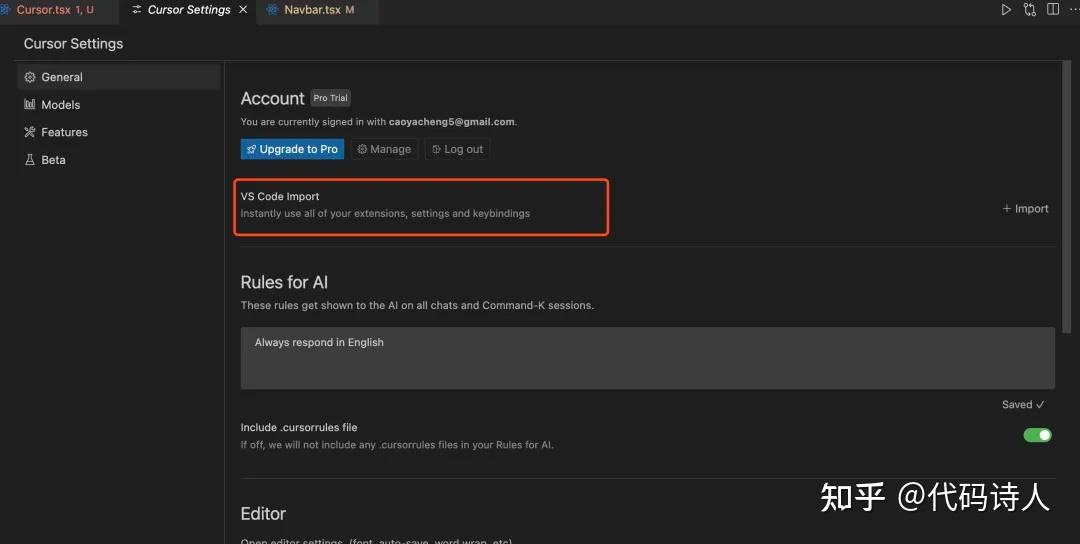Click the run play icon in toolbar
This screenshot has height=544, width=1080.
1006,10
